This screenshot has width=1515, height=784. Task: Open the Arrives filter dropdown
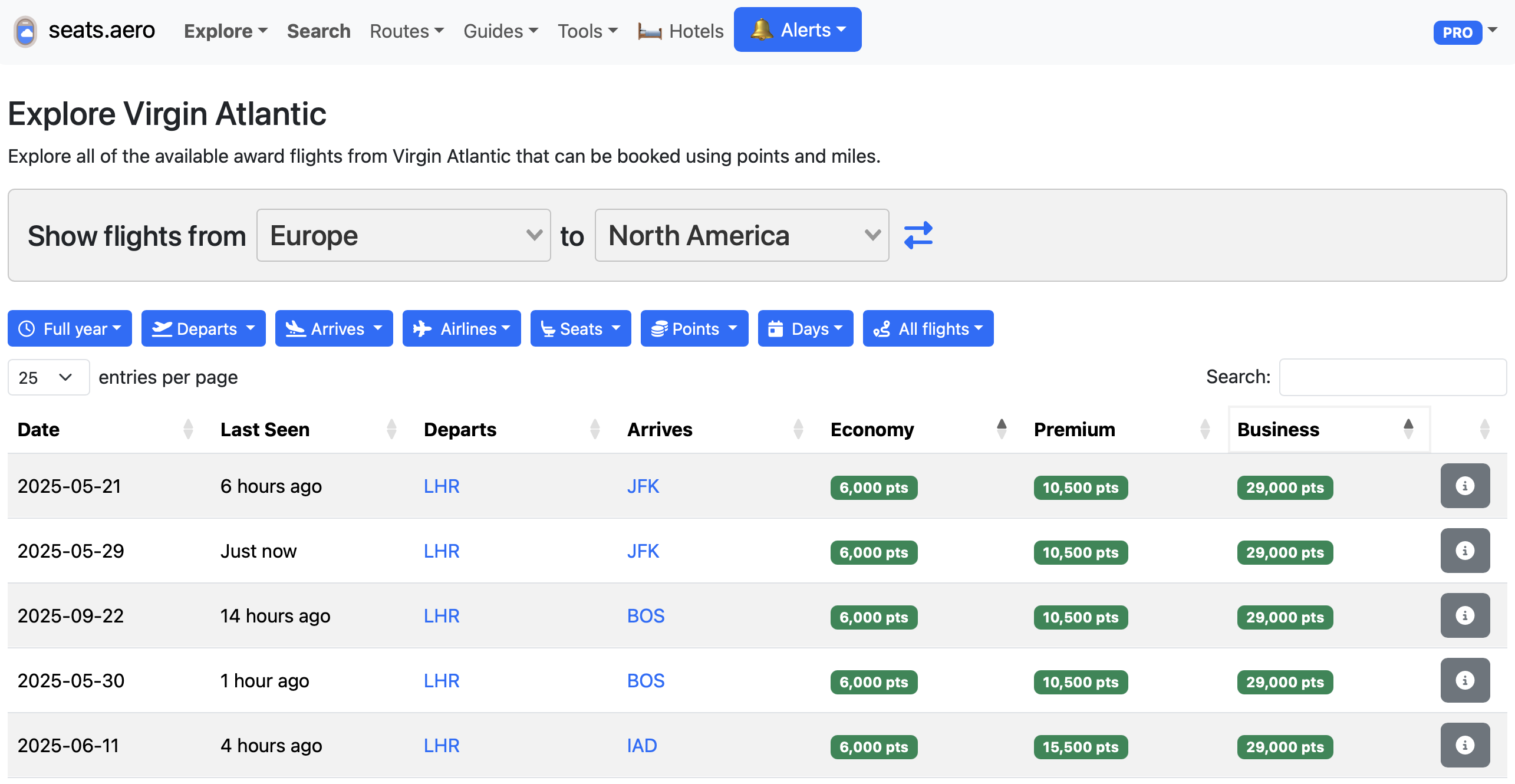click(x=334, y=328)
